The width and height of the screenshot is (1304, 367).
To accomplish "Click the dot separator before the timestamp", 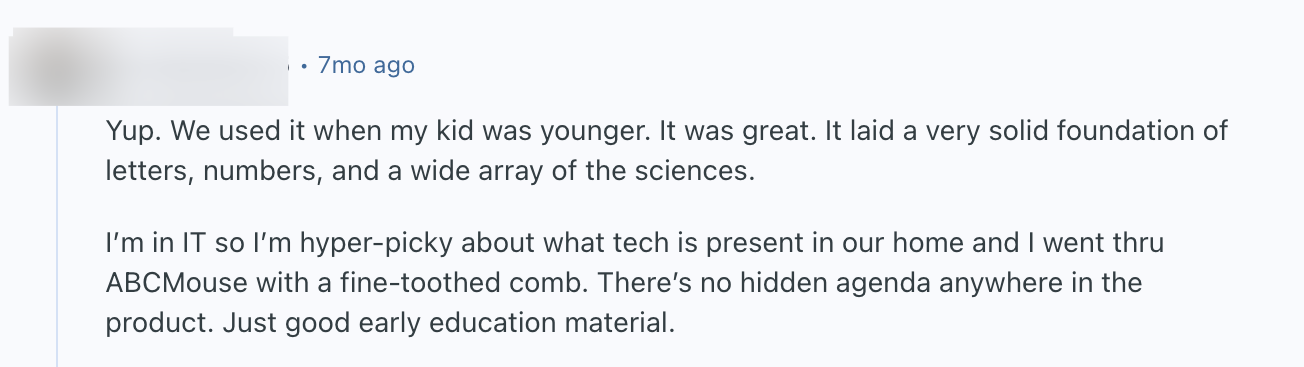I will click(304, 67).
